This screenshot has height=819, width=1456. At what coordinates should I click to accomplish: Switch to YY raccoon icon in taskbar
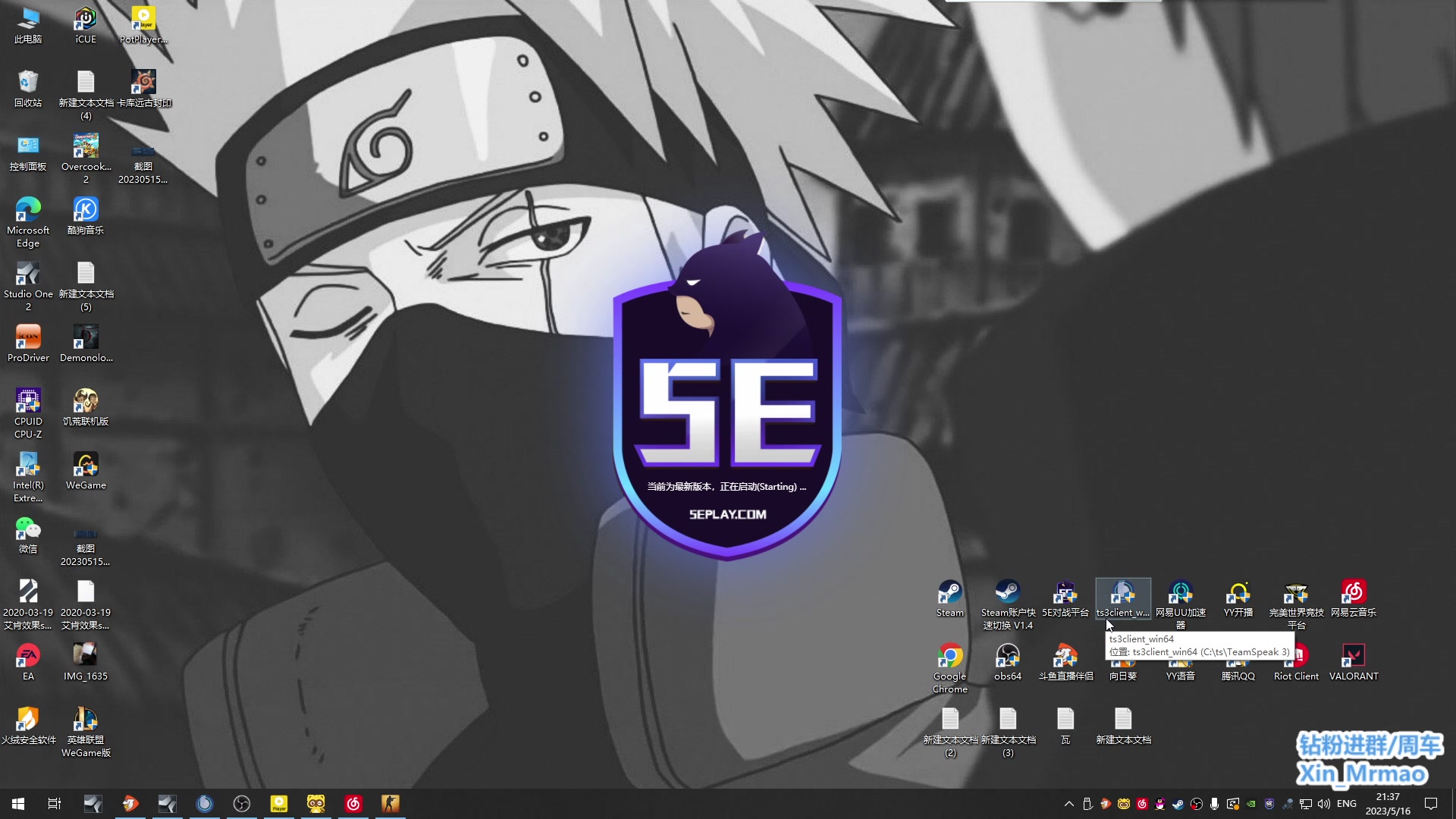(316, 804)
